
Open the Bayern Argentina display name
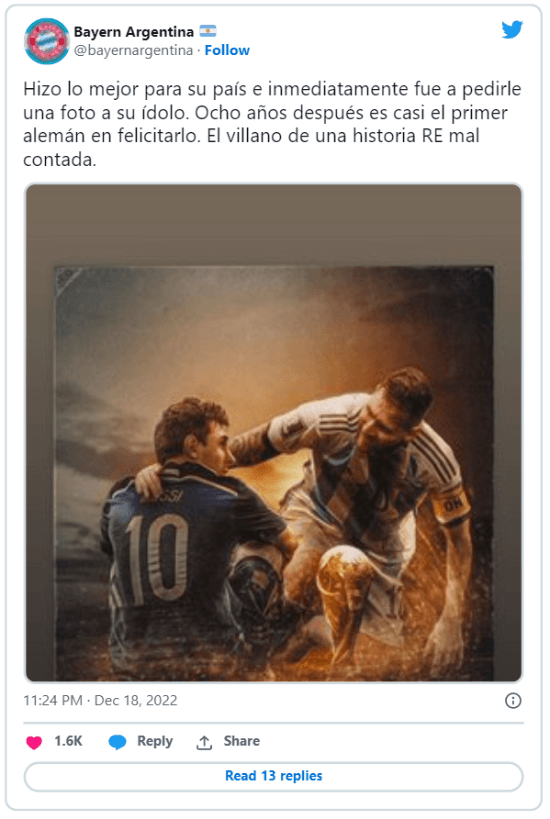click(134, 32)
